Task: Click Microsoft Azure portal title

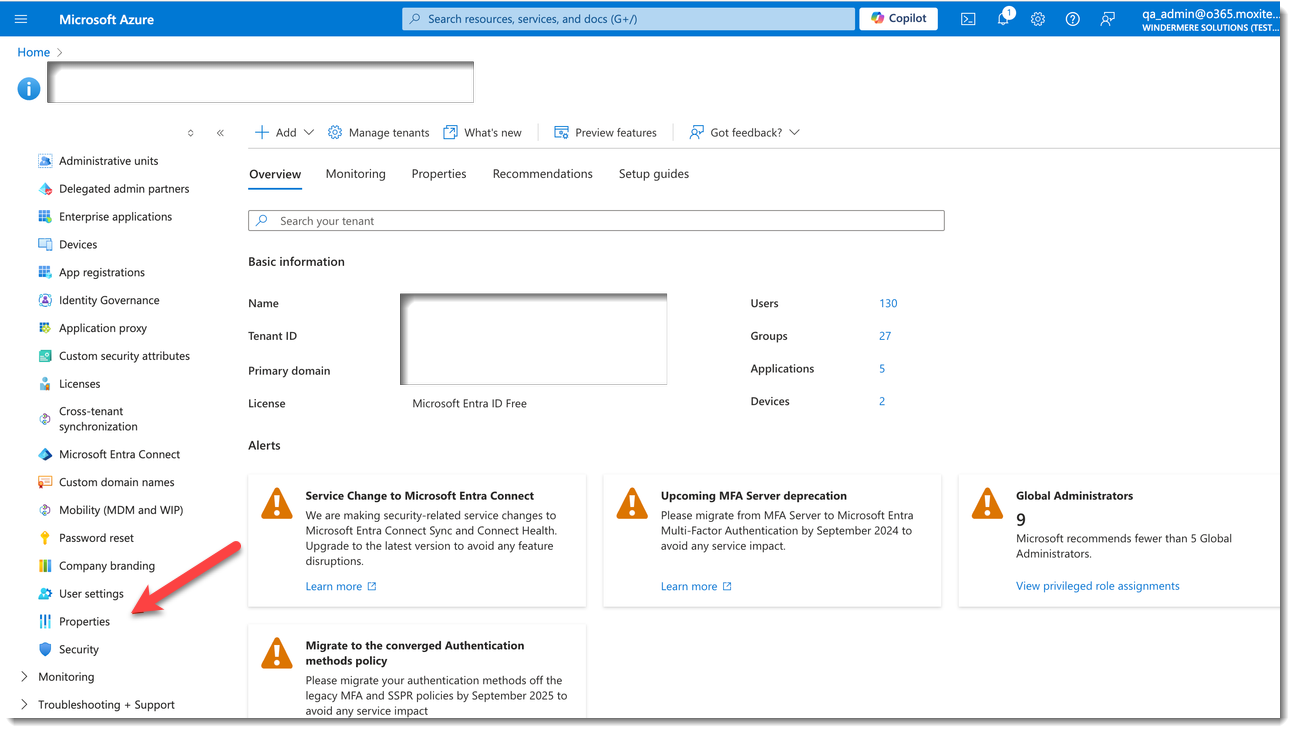Action: [106, 20]
